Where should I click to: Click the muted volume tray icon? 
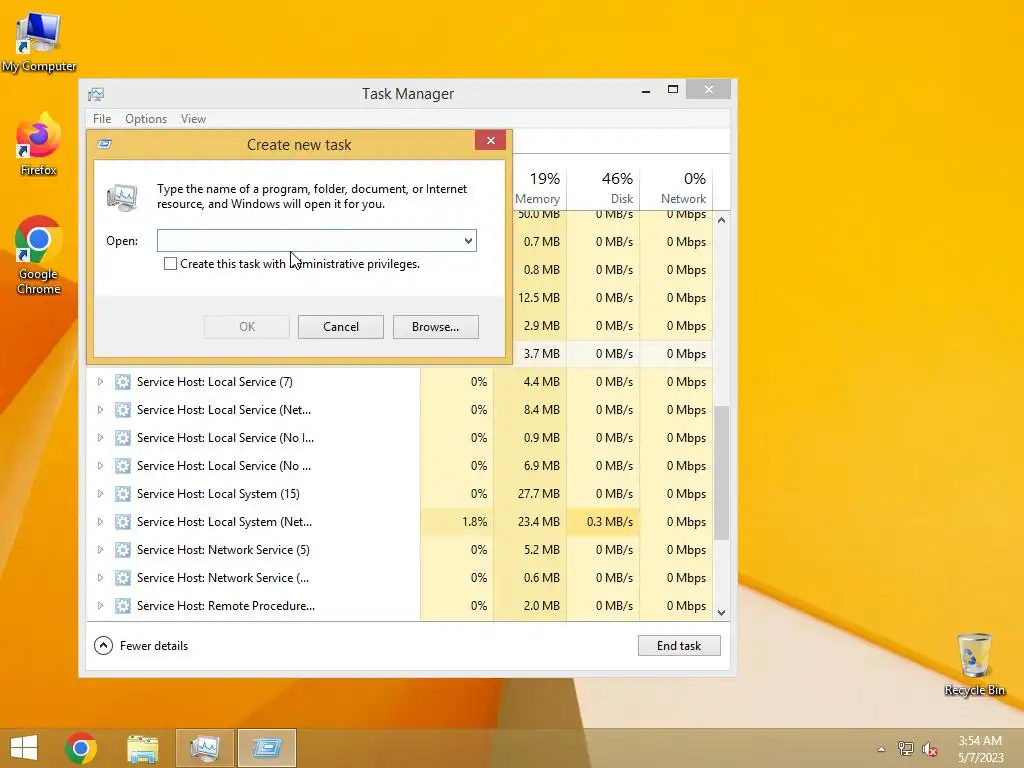pyautogui.click(x=930, y=749)
